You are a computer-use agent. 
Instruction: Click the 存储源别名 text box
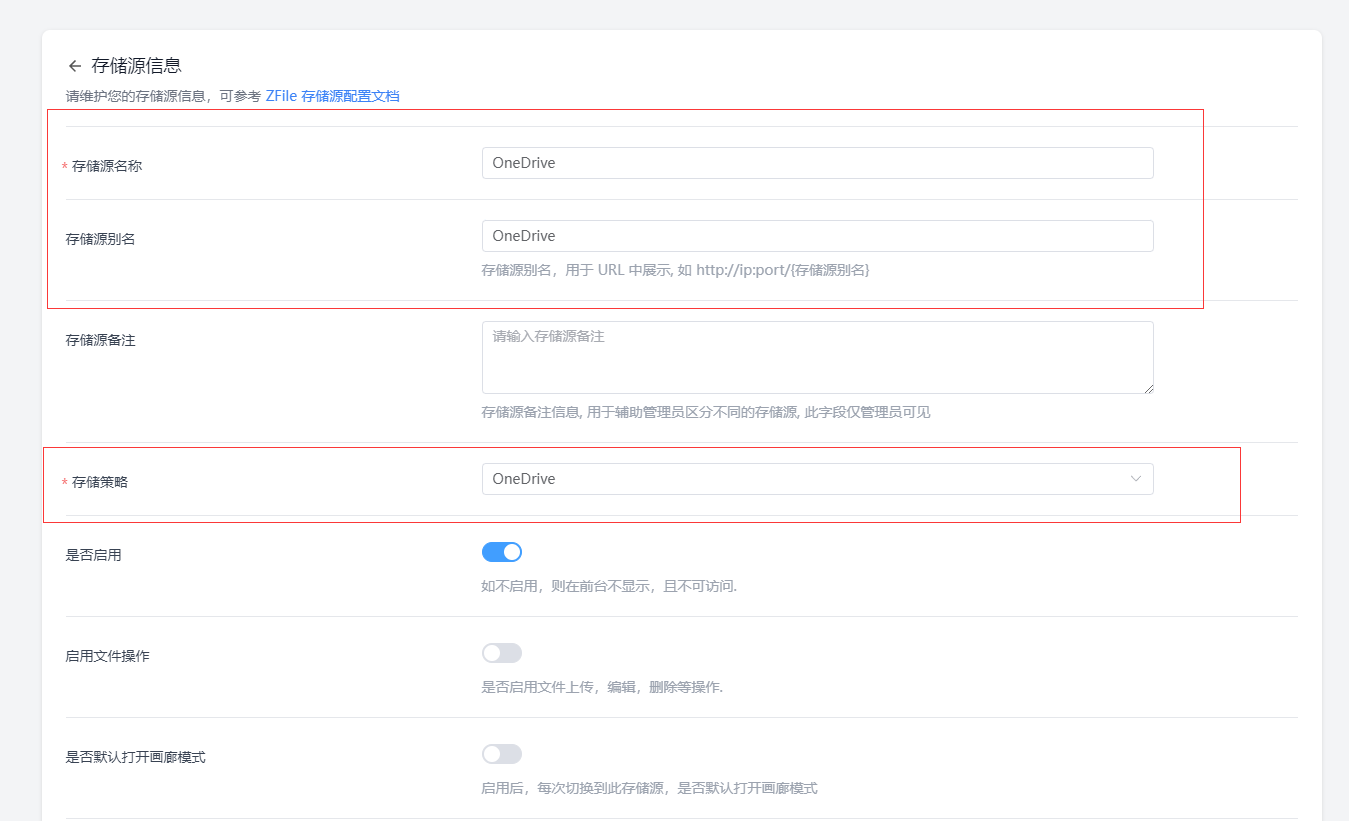point(817,235)
